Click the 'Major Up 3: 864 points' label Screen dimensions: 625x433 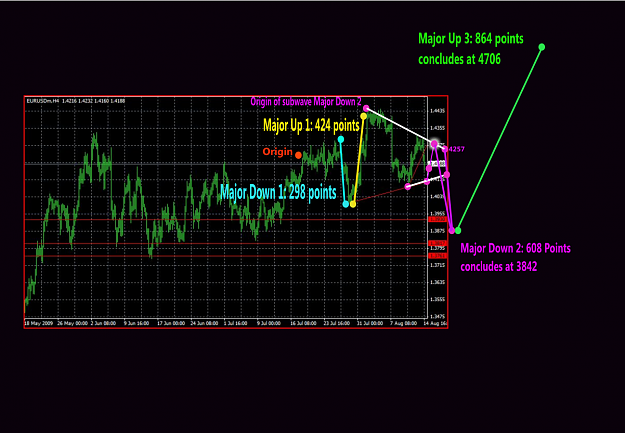pos(471,39)
